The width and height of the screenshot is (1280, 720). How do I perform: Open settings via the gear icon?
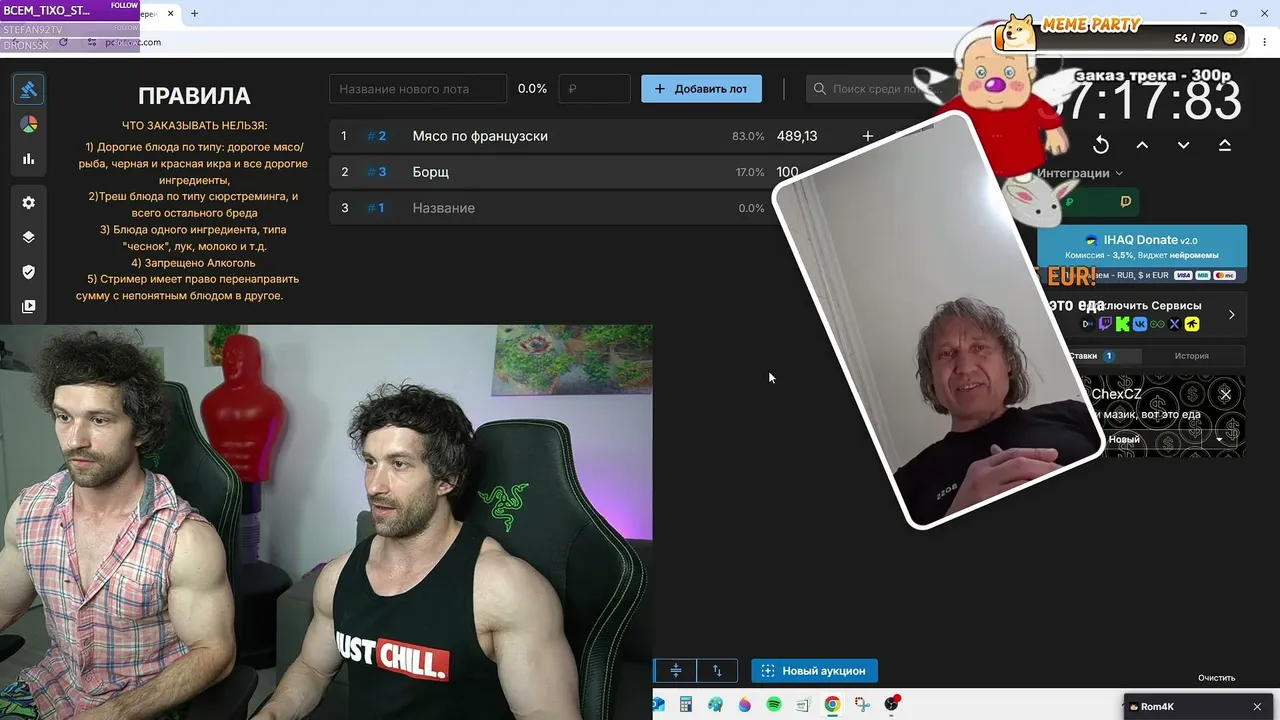click(x=29, y=202)
